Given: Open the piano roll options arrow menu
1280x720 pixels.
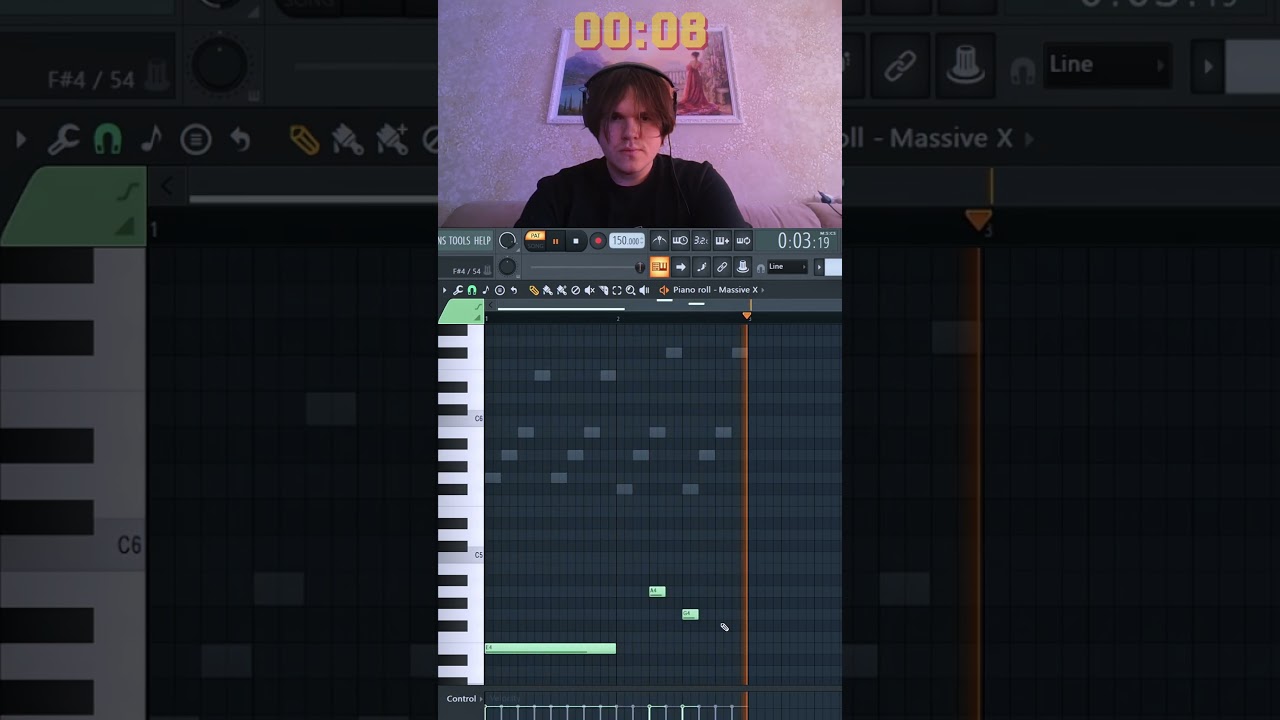Looking at the screenshot, I should [444, 290].
